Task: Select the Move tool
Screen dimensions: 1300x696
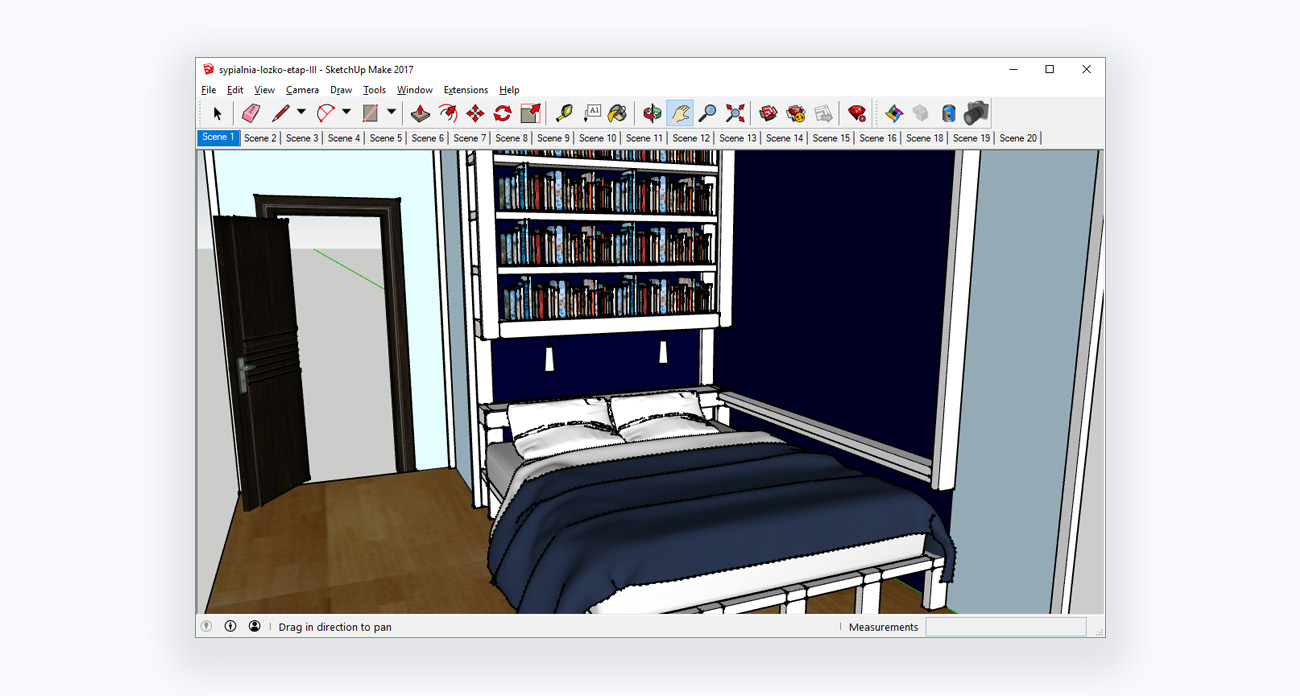Action: point(475,113)
